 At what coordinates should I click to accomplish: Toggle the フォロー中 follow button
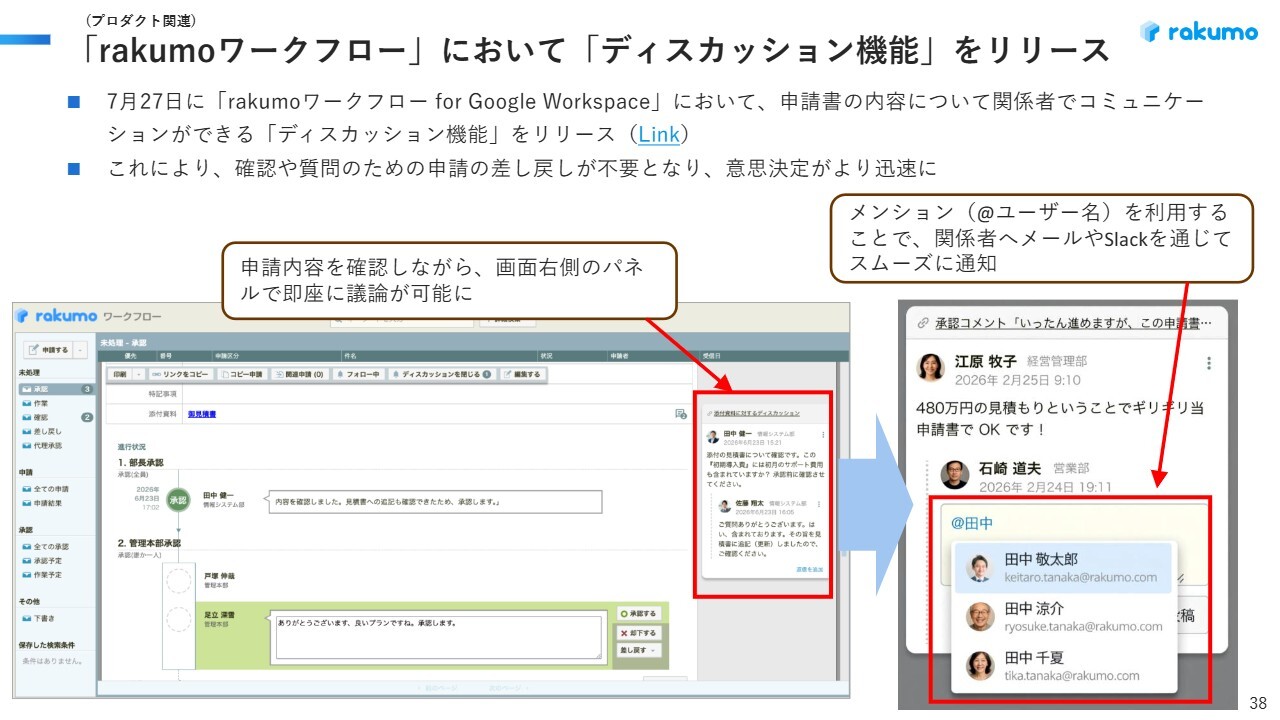pyautogui.click(x=358, y=374)
